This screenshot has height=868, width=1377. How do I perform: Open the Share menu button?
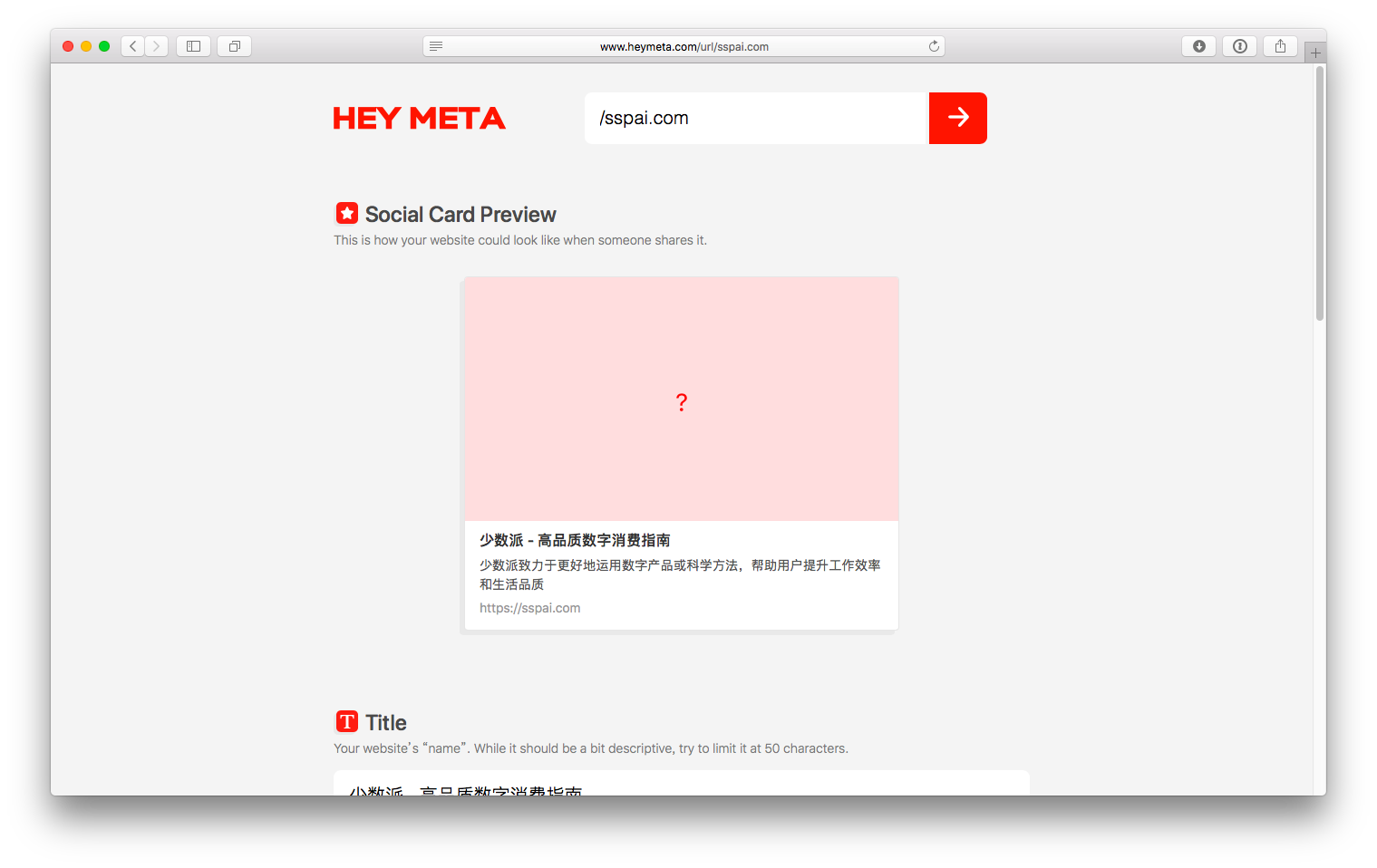(x=1280, y=46)
